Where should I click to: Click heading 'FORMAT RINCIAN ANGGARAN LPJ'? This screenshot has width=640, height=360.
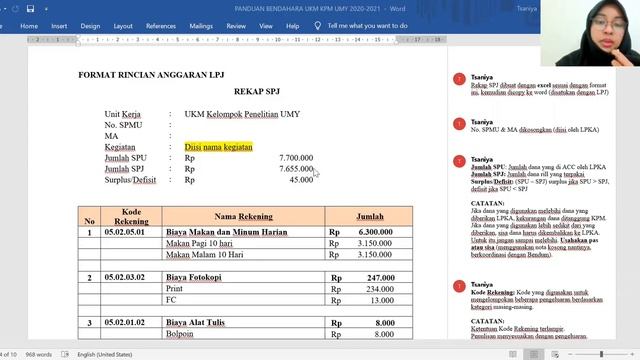pyautogui.click(x=151, y=75)
